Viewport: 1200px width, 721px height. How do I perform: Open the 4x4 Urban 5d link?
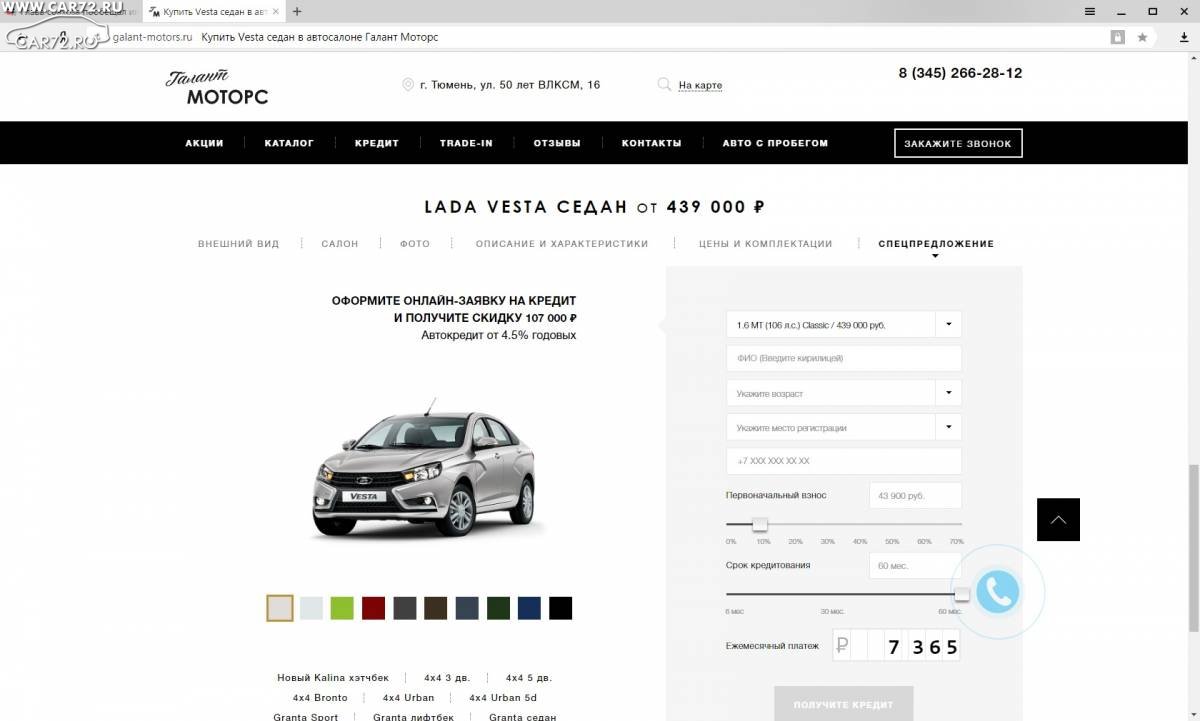click(503, 698)
